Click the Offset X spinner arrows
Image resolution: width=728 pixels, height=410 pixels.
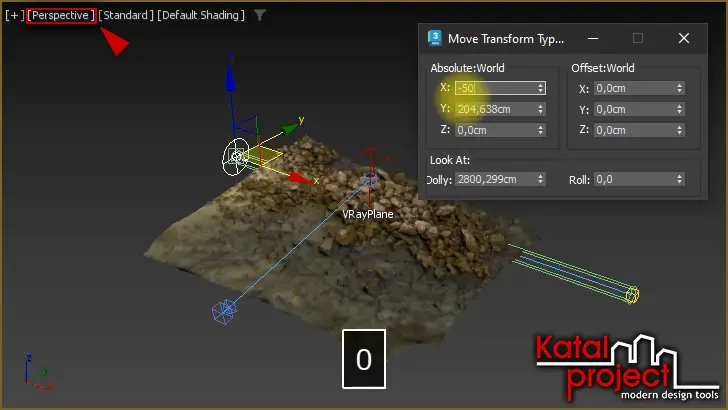point(679,88)
